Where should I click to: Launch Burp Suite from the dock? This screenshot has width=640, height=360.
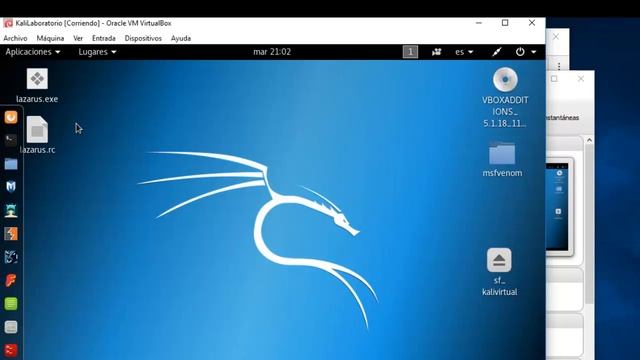click(11, 234)
